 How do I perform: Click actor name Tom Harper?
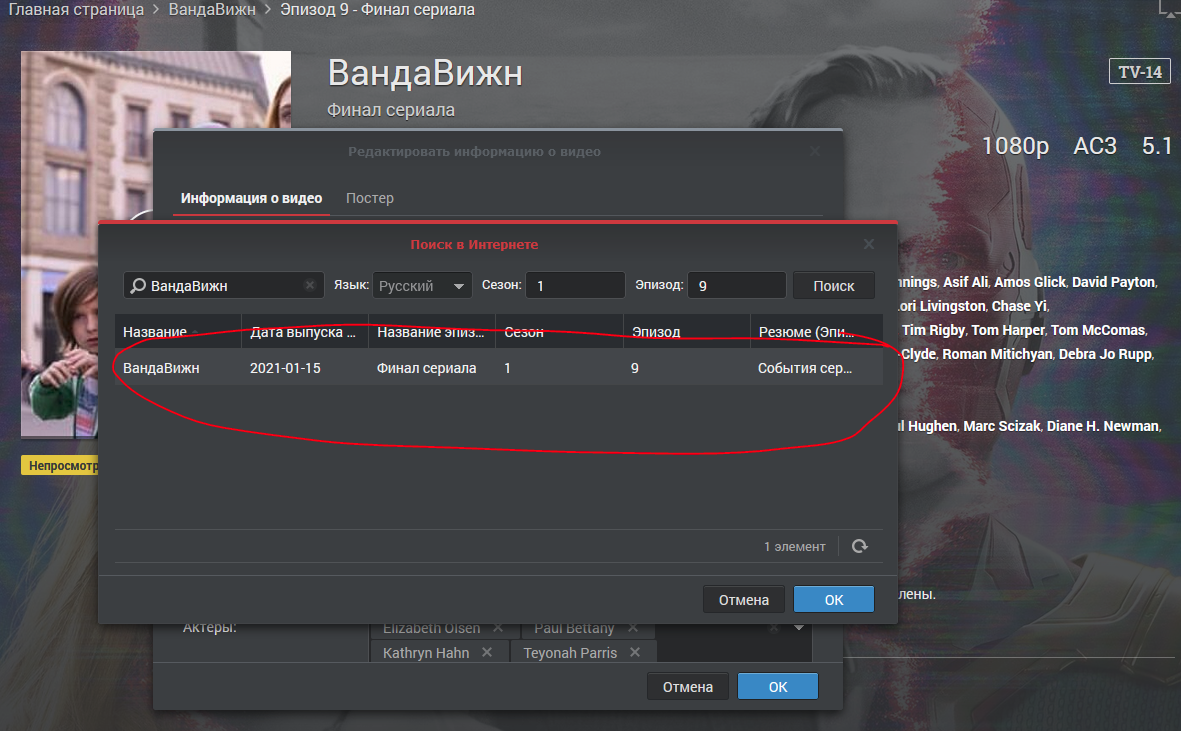click(x=1008, y=330)
